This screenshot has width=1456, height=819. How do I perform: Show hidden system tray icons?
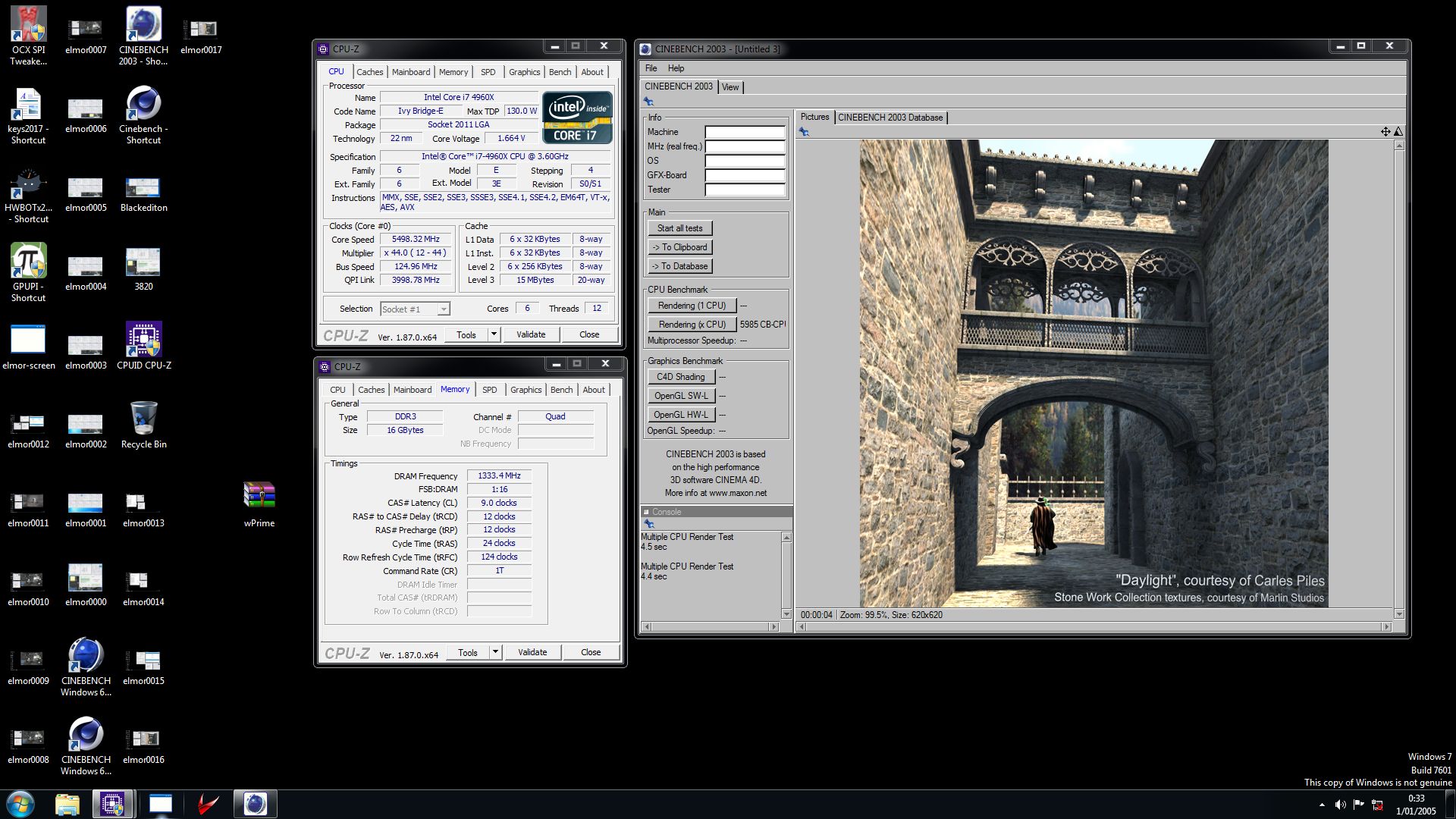pyautogui.click(x=1322, y=805)
